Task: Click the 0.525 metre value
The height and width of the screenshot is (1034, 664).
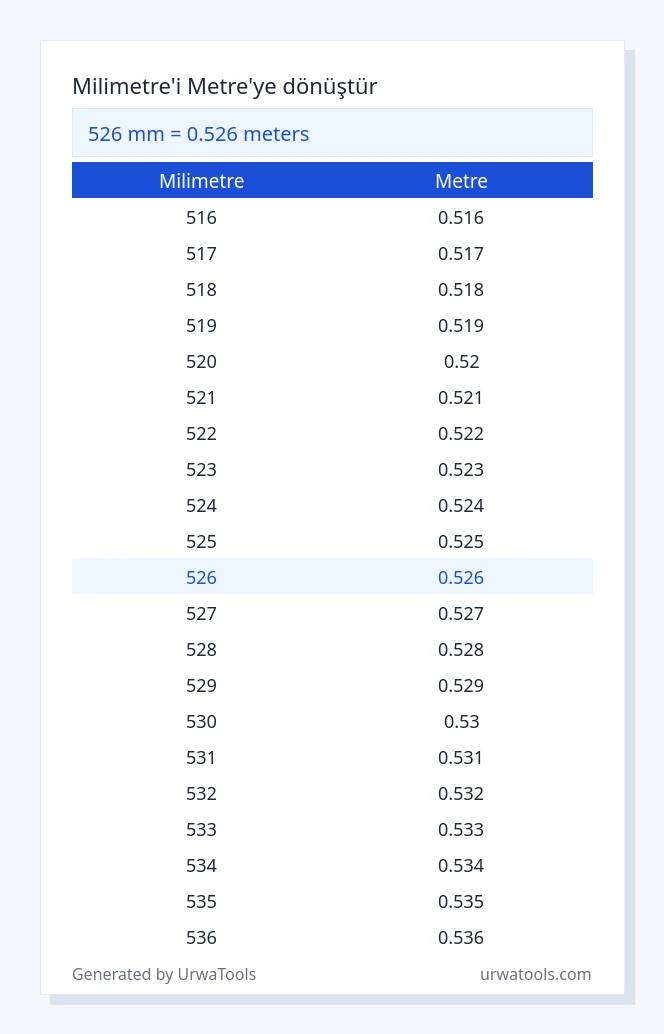Action: click(461, 541)
